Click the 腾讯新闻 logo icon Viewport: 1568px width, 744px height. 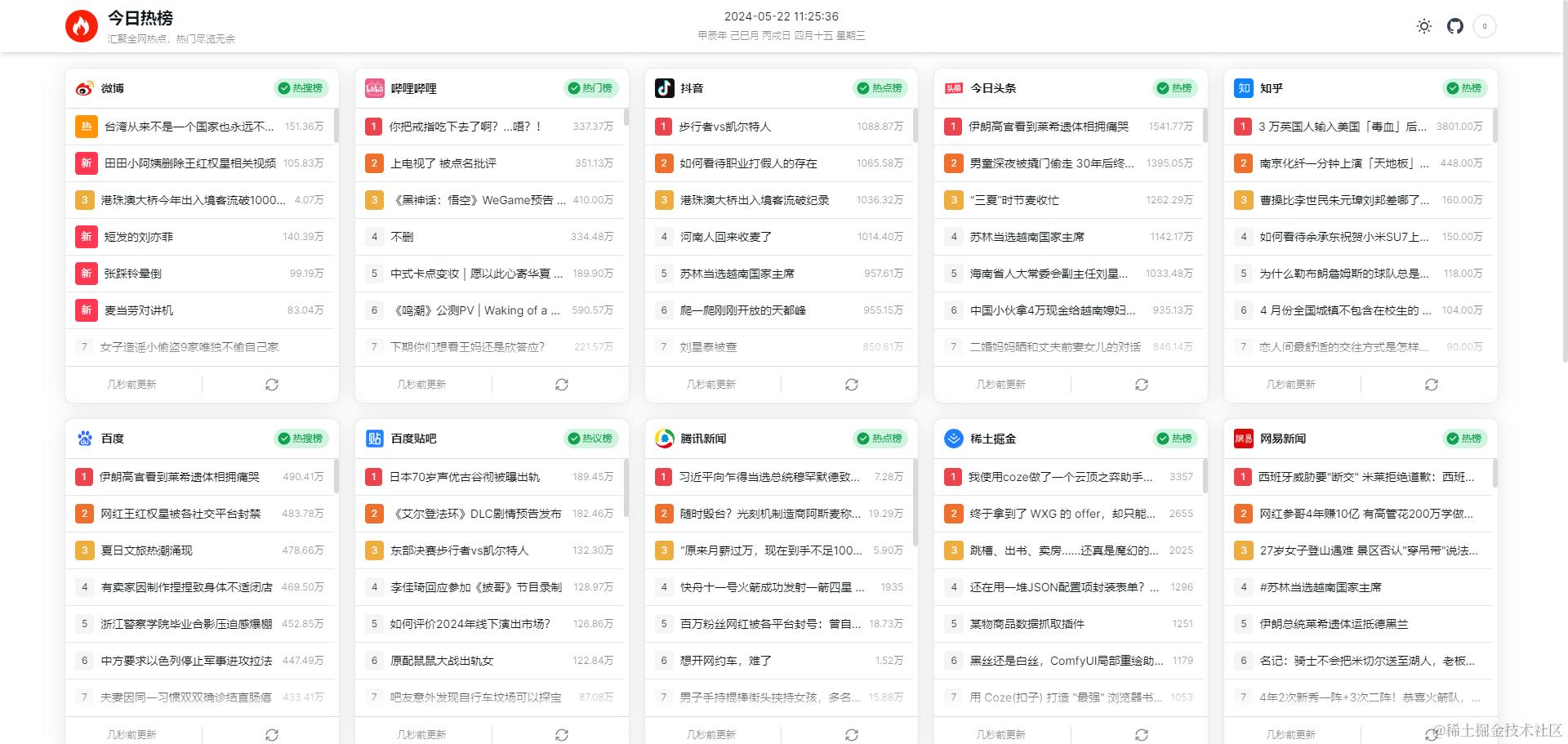click(x=664, y=439)
